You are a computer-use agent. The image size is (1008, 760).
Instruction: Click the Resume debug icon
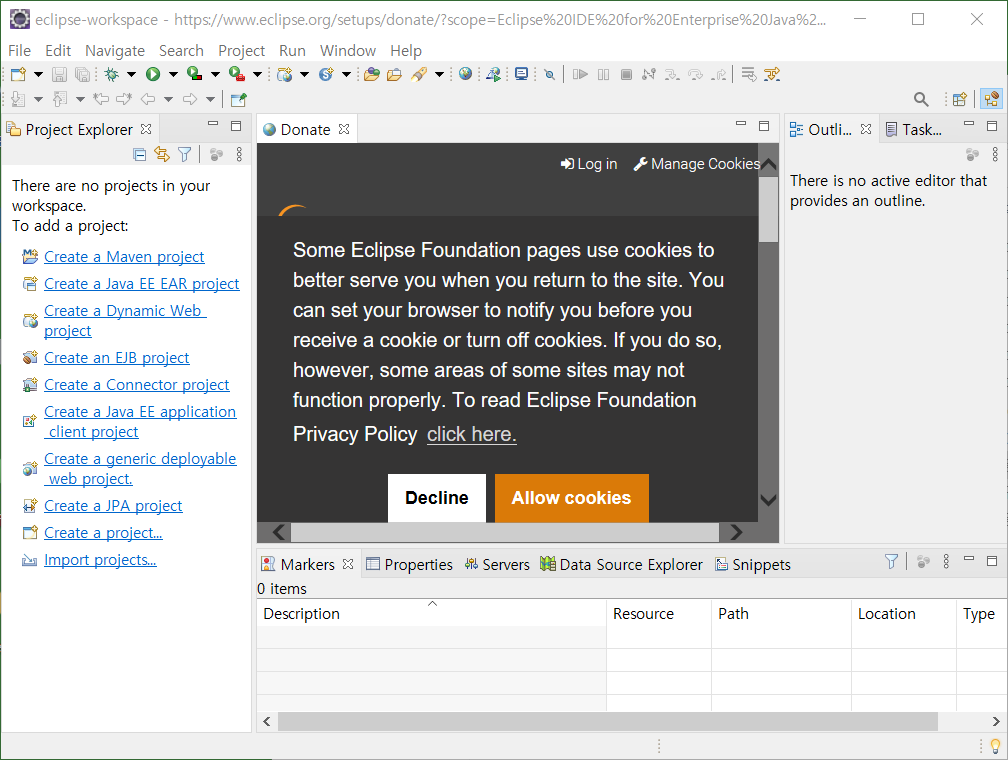click(x=580, y=75)
